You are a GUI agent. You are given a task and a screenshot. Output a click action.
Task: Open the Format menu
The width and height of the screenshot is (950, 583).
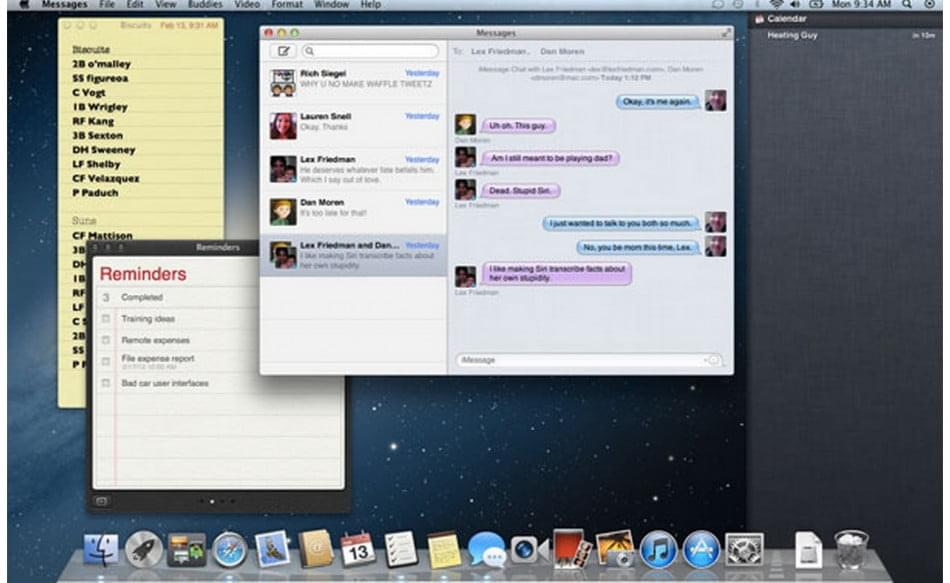[x=287, y=5]
